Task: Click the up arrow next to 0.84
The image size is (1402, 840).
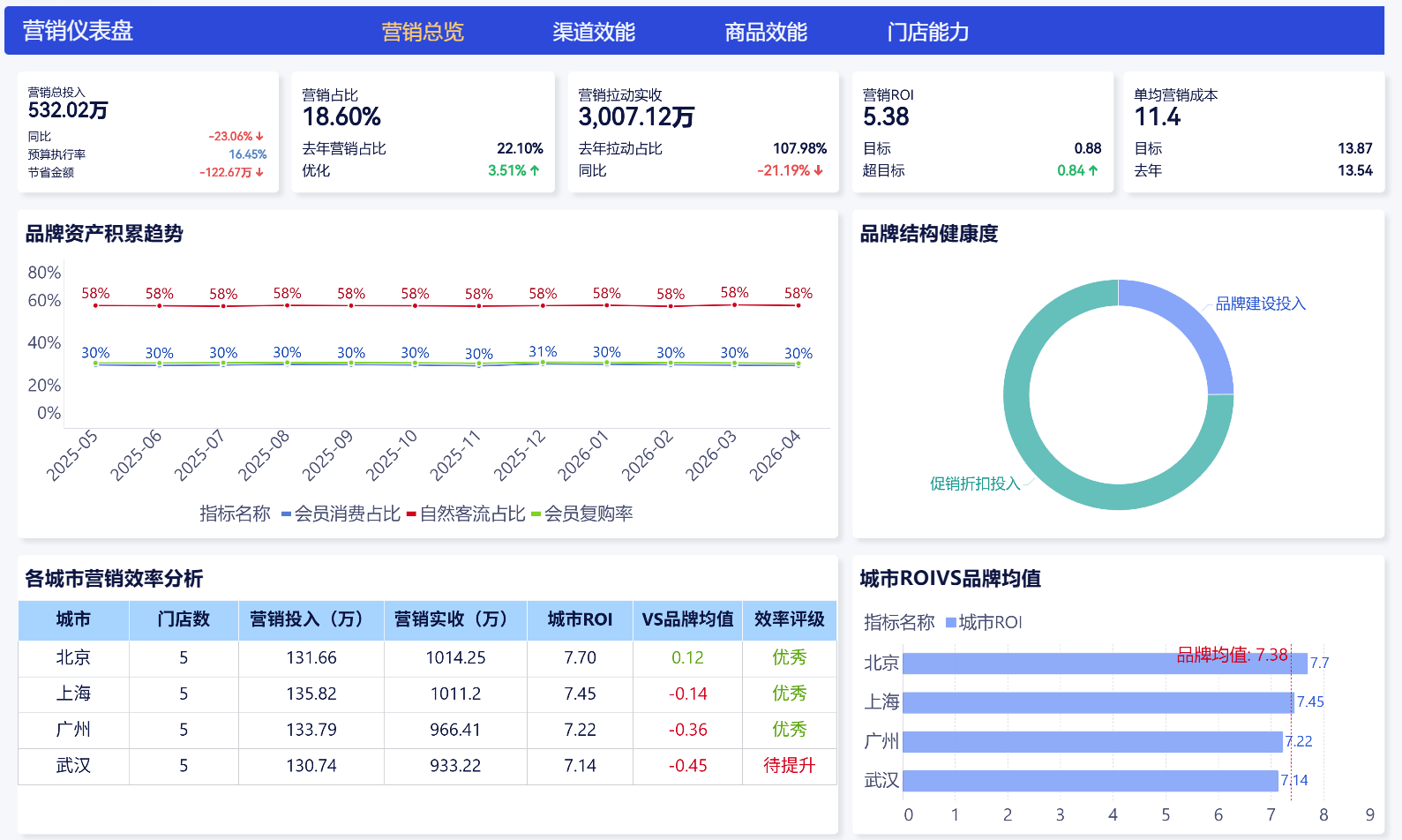Action: coord(1094,170)
